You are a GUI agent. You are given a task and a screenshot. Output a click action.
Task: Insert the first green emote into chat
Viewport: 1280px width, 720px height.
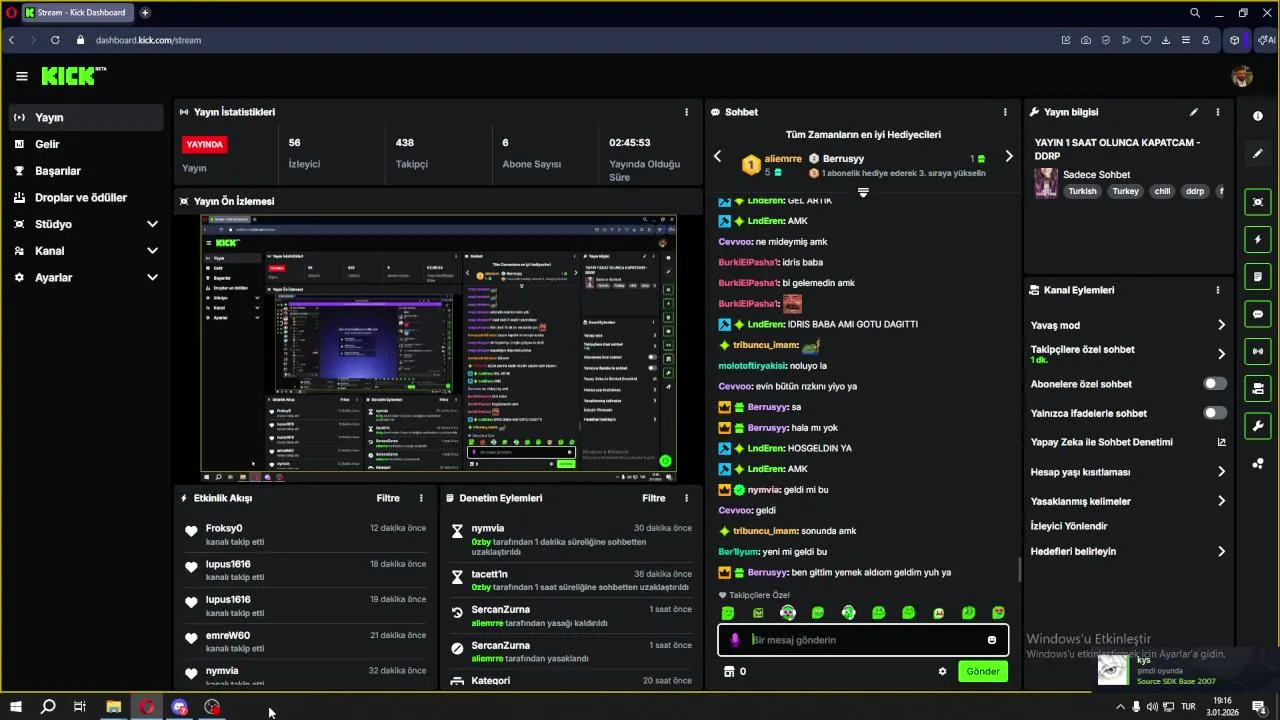[x=728, y=613]
